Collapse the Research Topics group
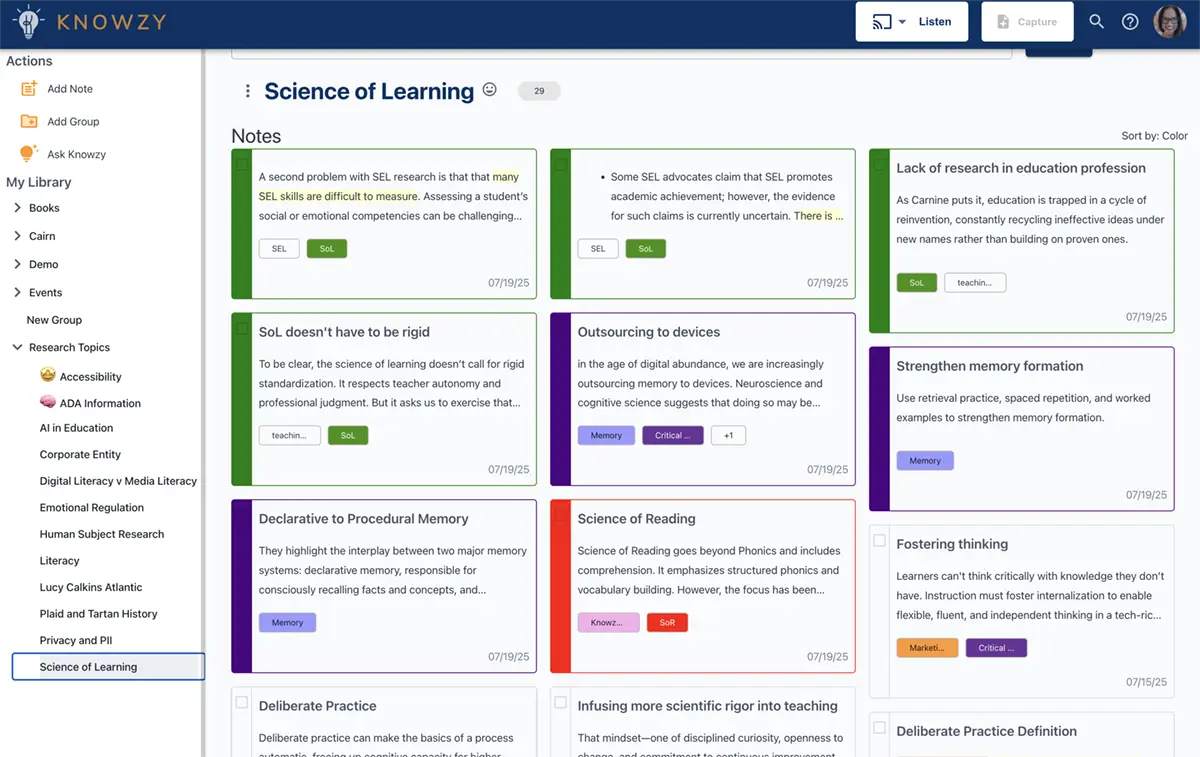The image size is (1200, 757). 17,347
